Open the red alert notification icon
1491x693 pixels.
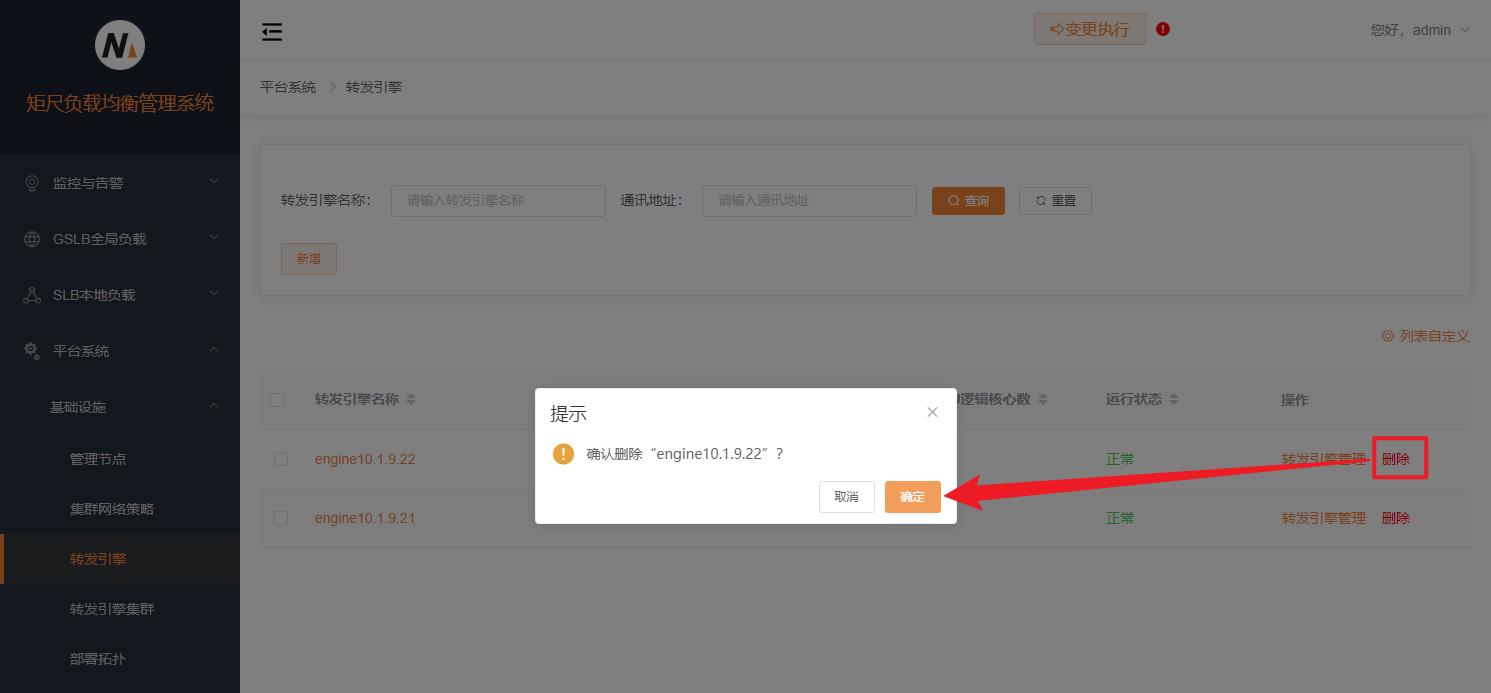tap(1162, 29)
